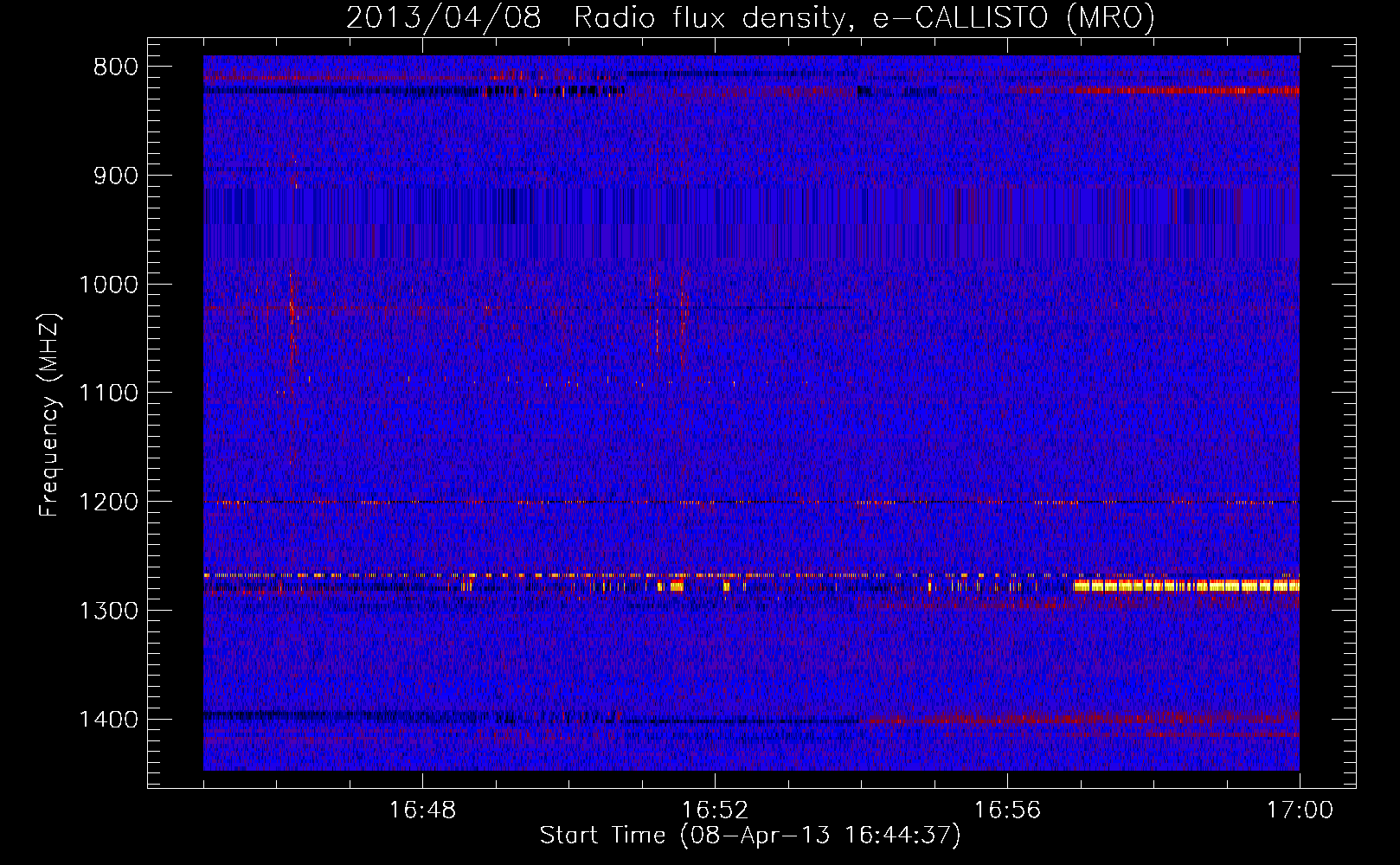
Task: Click the 16:56 time tick label
Action: click(1007, 811)
